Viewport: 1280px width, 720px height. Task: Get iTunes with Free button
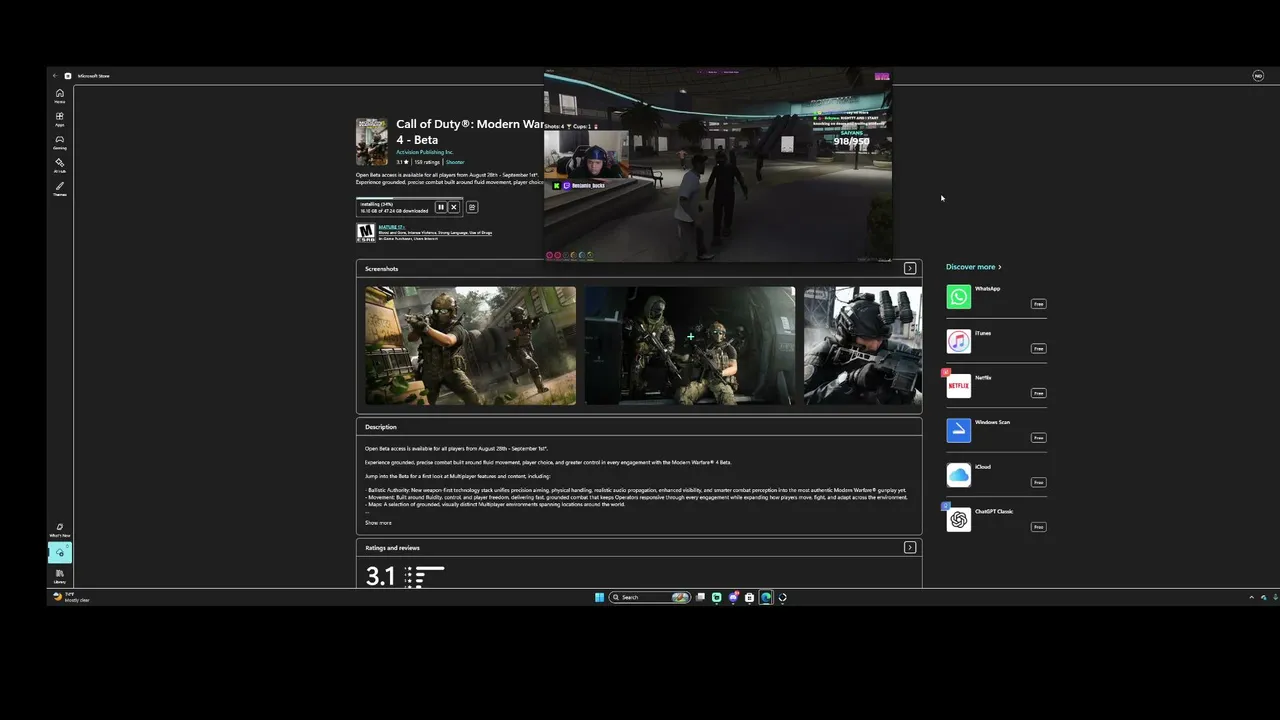tap(1039, 348)
